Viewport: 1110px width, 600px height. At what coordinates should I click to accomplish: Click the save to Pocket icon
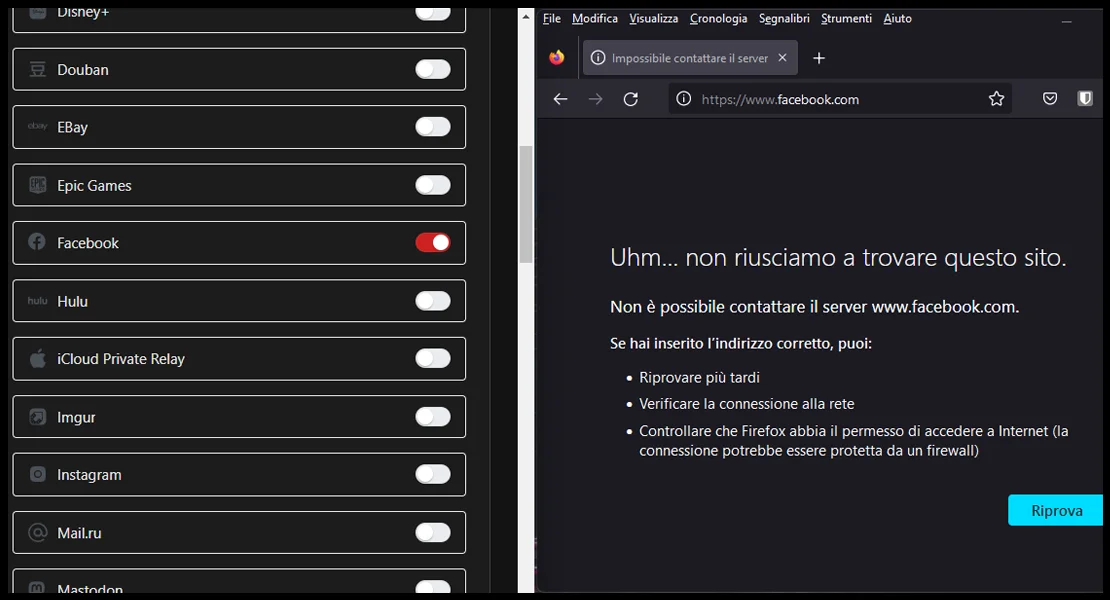(x=1050, y=98)
